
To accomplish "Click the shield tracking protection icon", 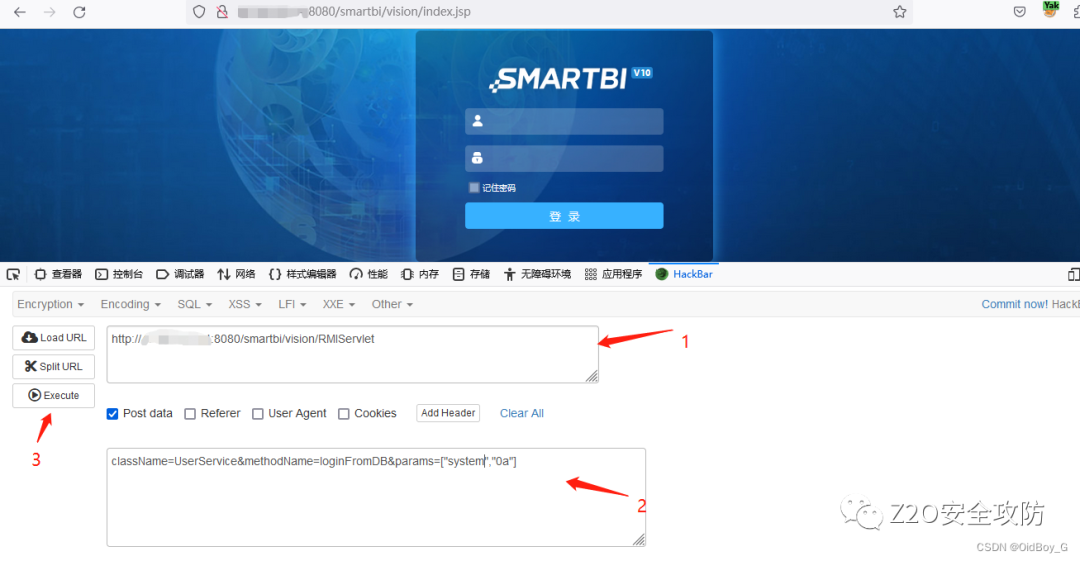I will (199, 12).
